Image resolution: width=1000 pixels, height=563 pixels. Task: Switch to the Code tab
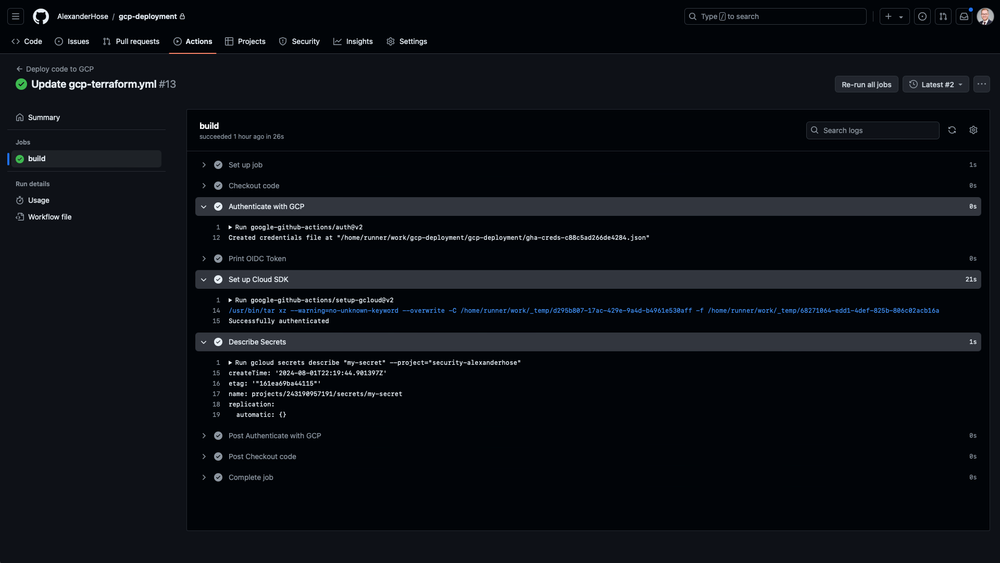27,41
